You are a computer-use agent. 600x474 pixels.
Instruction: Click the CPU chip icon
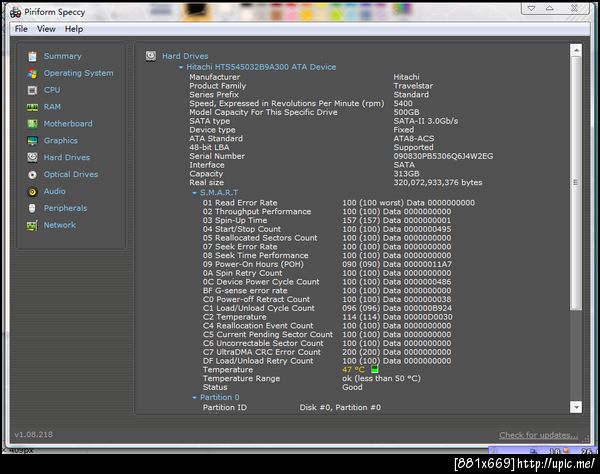32,90
